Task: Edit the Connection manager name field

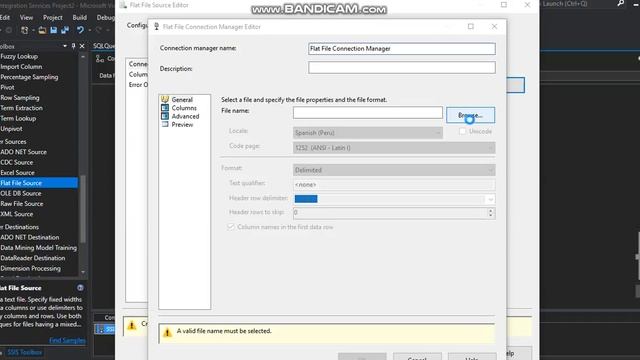Action: pyautogui.click(x=402, y=49)
